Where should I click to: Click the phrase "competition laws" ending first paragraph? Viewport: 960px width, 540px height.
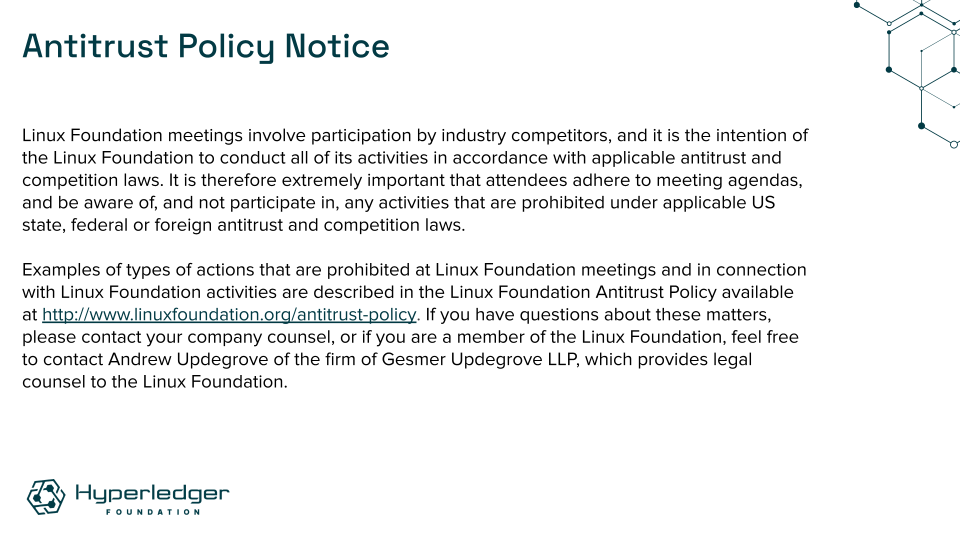point(393,225)
